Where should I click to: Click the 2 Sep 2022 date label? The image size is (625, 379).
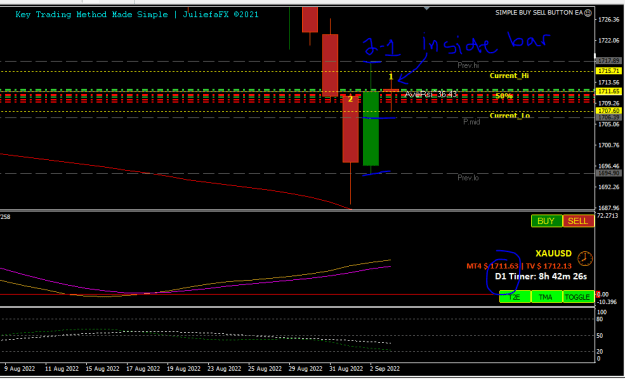pyautogui.click(x=385, y=369)
